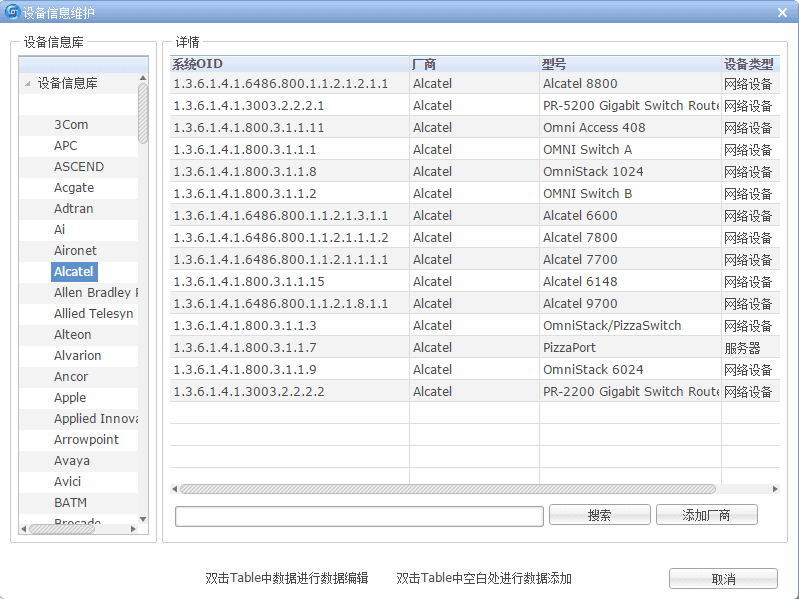Select the OmniStack/PizzaSwitch row

point(475,325)
